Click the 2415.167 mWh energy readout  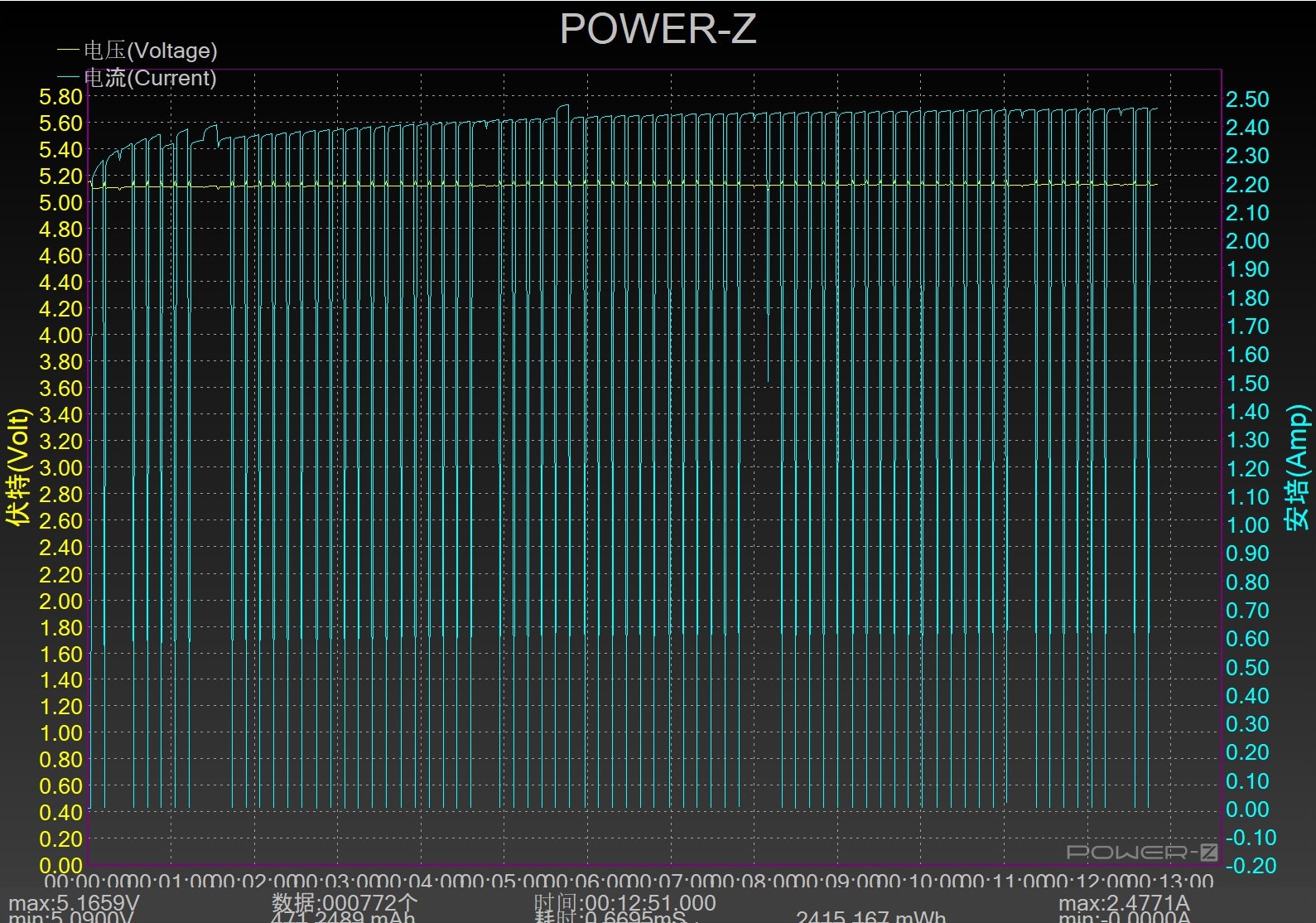[870, 917]
